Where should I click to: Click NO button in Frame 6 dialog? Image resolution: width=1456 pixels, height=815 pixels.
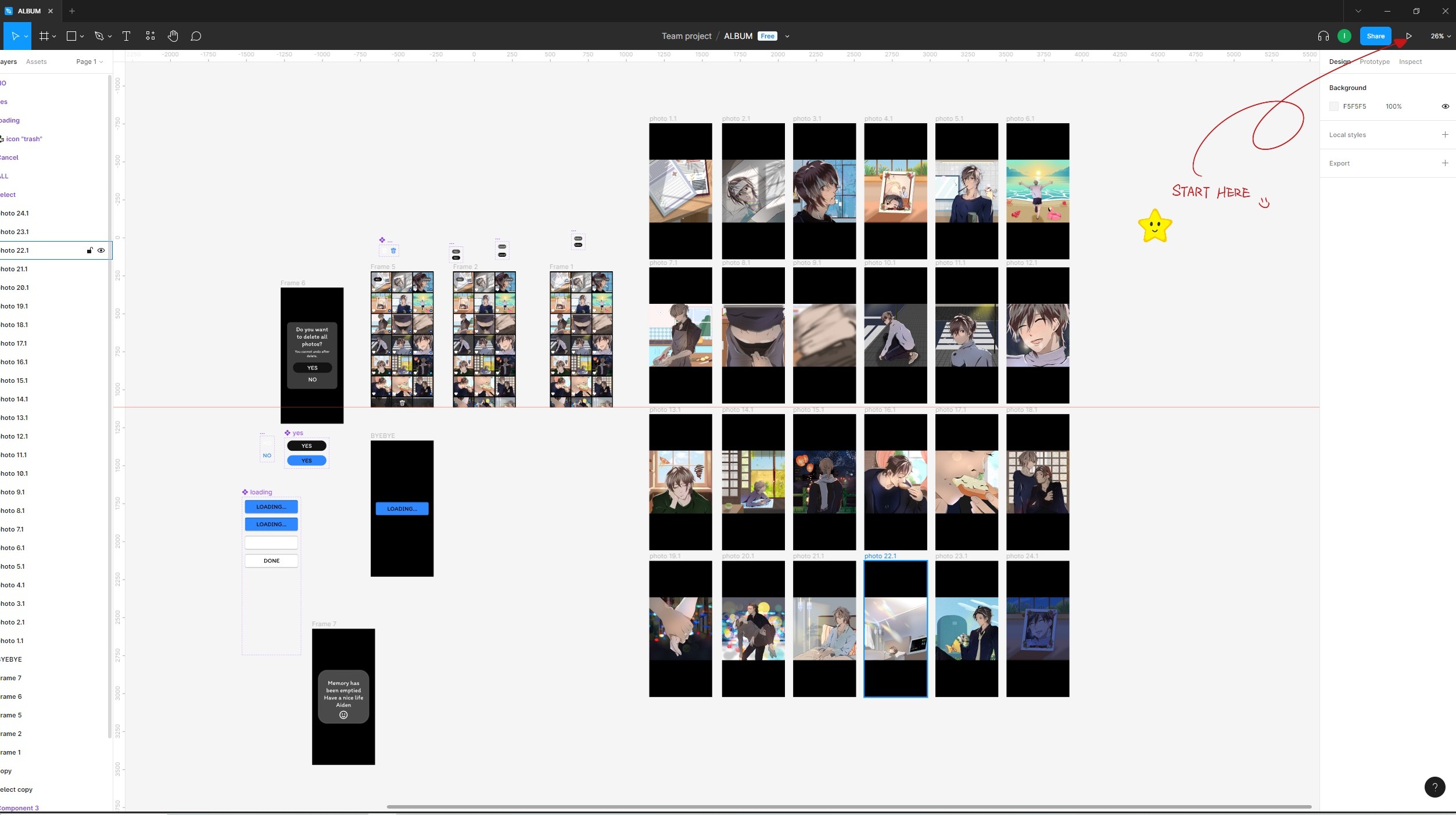click(312, 380)
